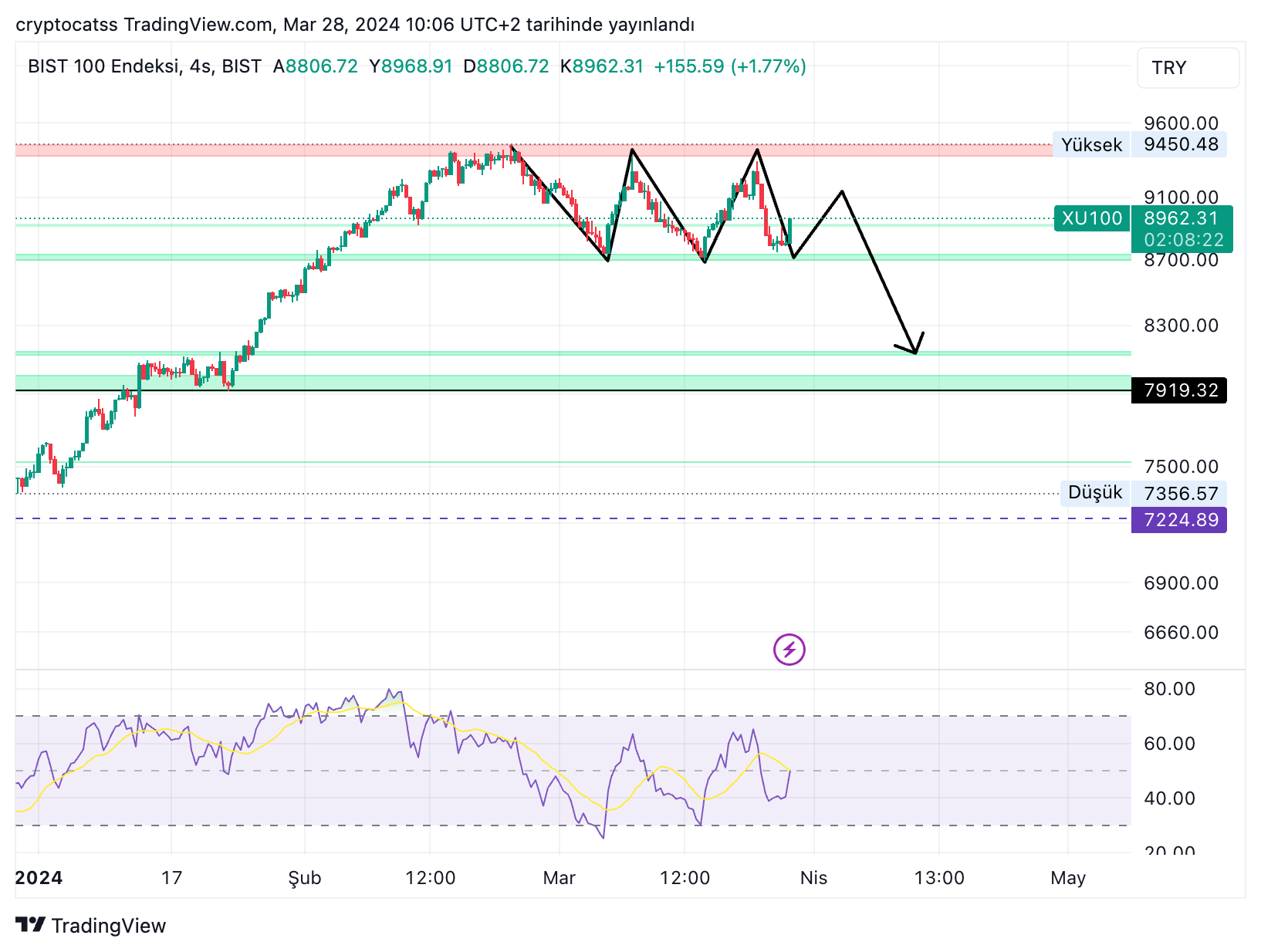
Task: Click the 6900.00 price axis label
Action: click(x=1181, y=583)
